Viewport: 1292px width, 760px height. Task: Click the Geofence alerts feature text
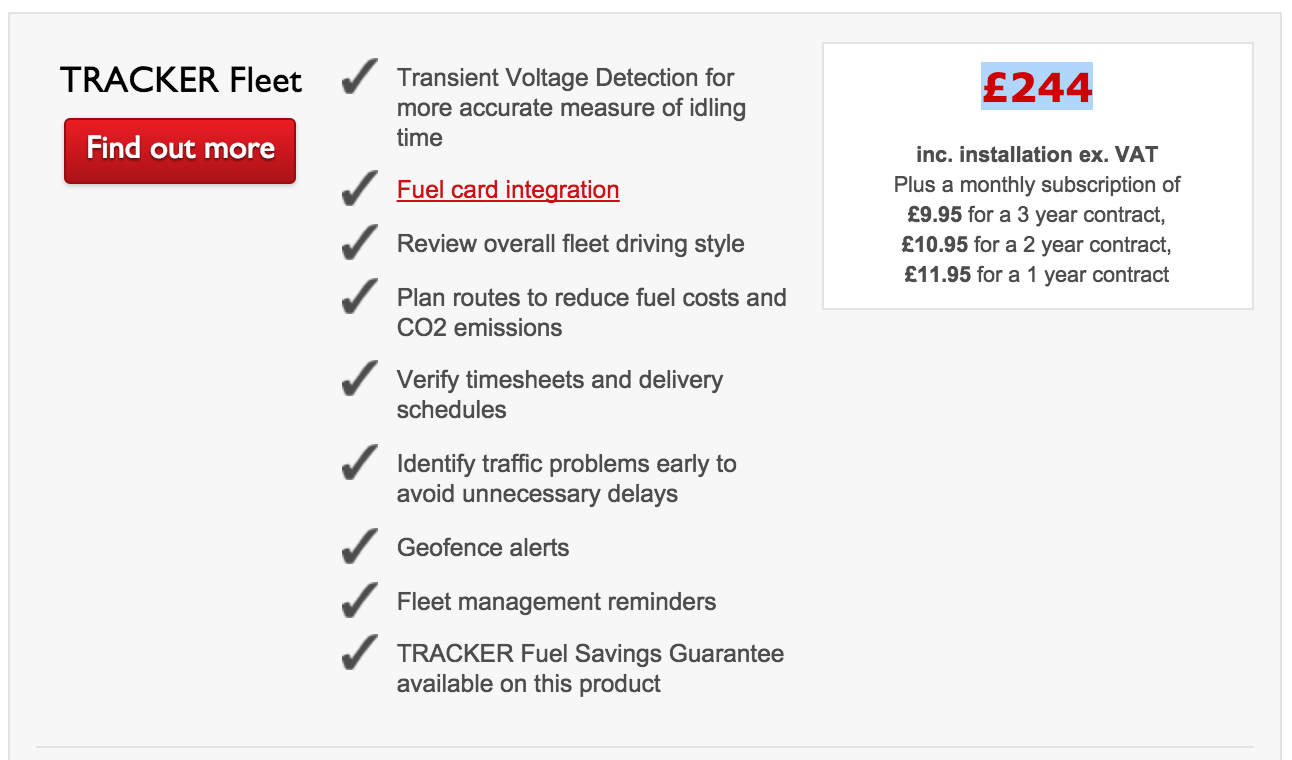(x=483, y=548)
